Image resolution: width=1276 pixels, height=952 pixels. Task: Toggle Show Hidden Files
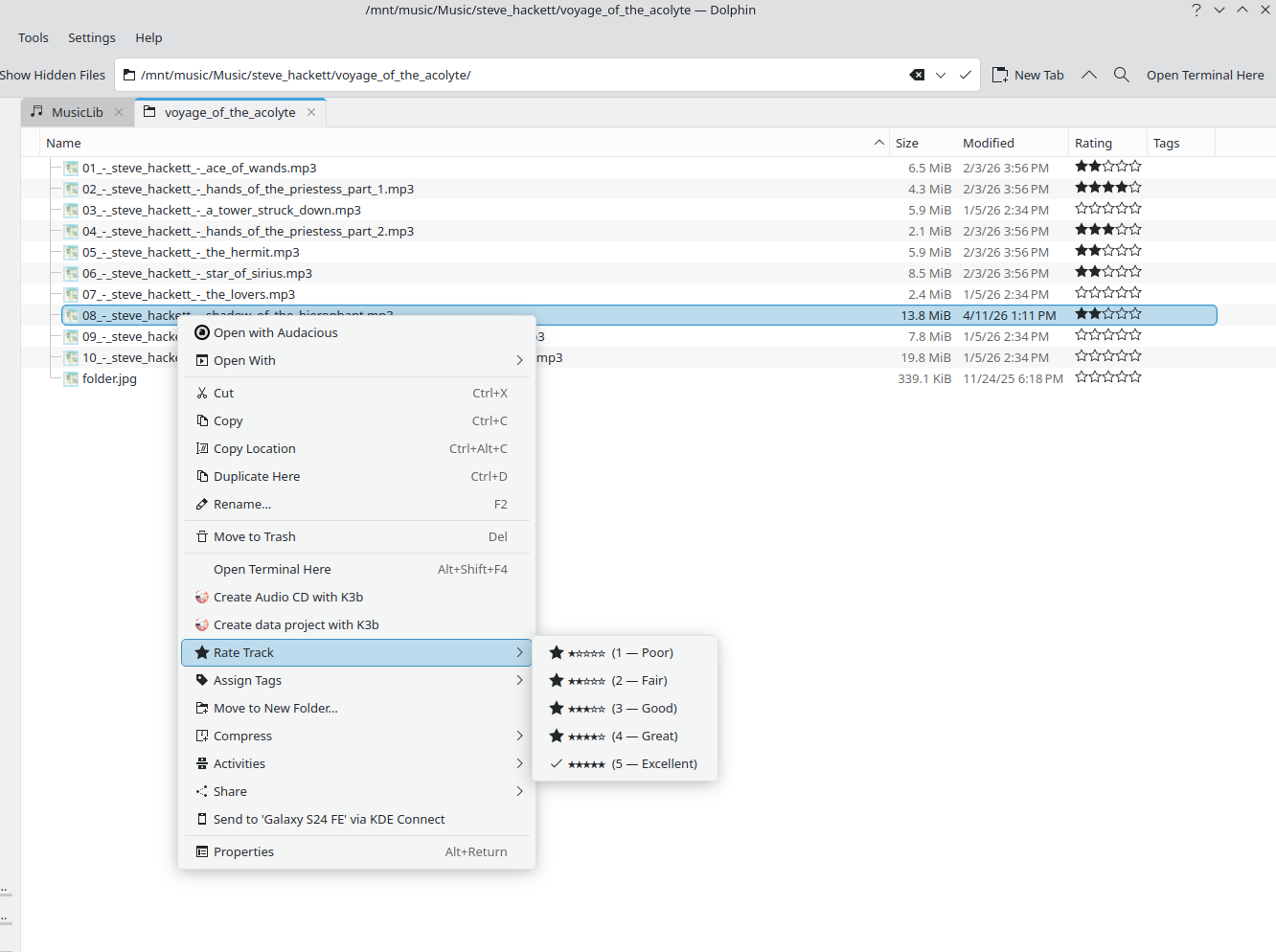pyautogui.click(x=52, y=75)
